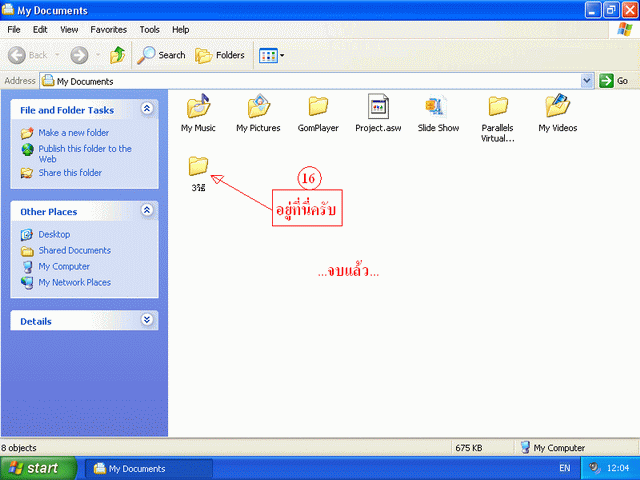The image size is (640, 480).
Task: Close the My Documents window
Action: (629, 10)
